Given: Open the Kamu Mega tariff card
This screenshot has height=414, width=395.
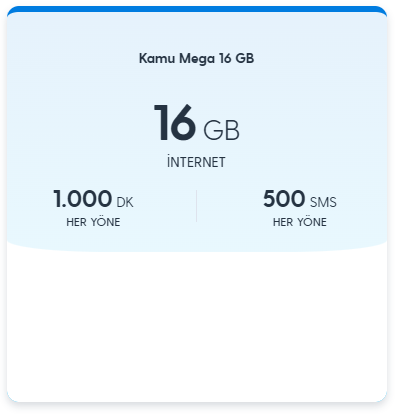Looking at the screenshot, I should [197, 204].
